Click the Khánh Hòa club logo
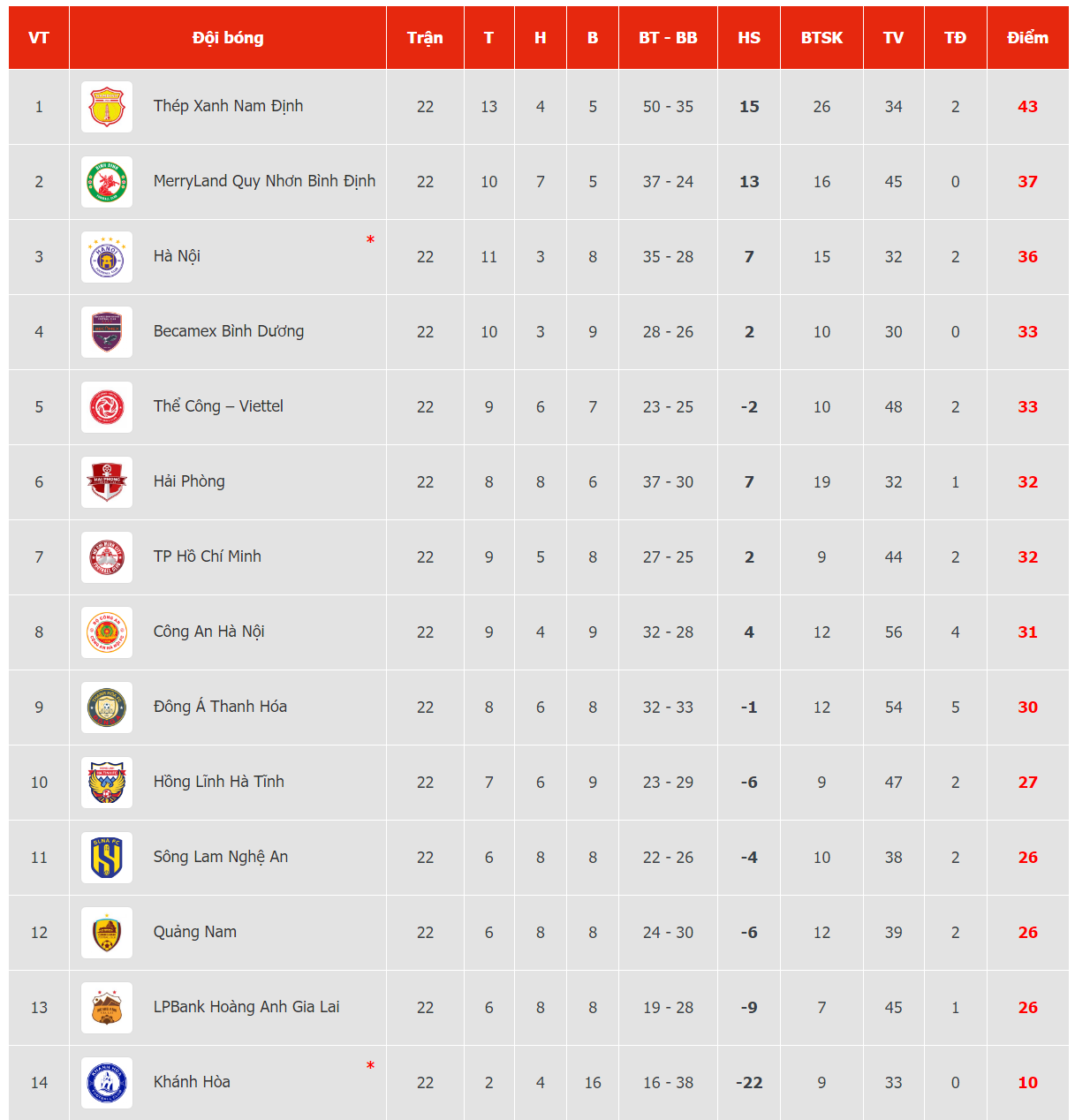Image resolution: width=1075 pixels, height=1120 pixels. coord(107,1083)
